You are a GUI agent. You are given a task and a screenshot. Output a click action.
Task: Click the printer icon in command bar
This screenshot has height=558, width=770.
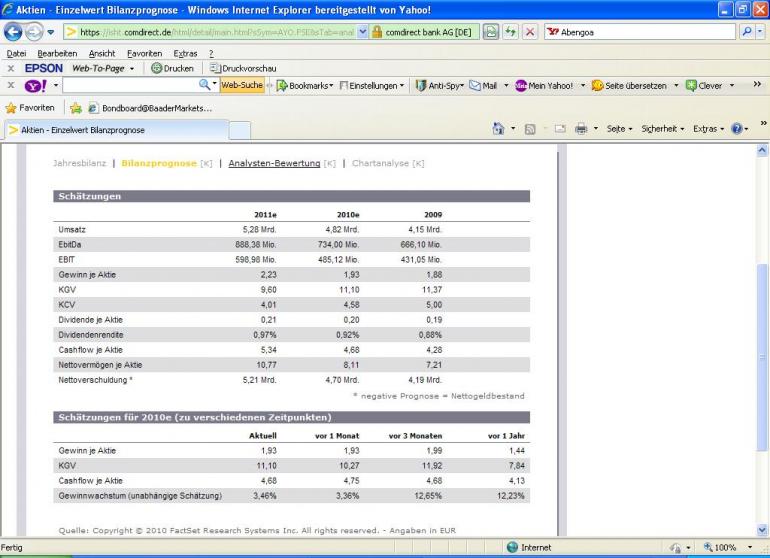581,129
